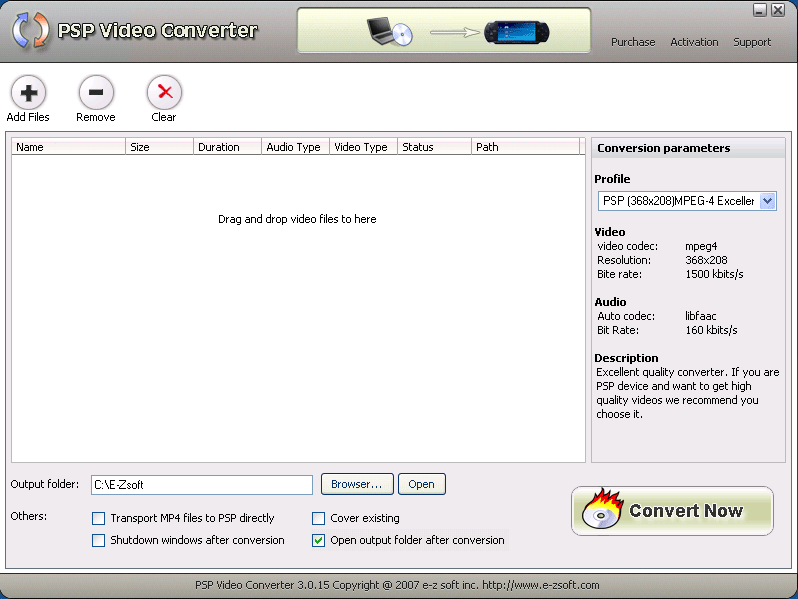
Task: Click the Conversion parameters panel header
Action: [688, 148]
